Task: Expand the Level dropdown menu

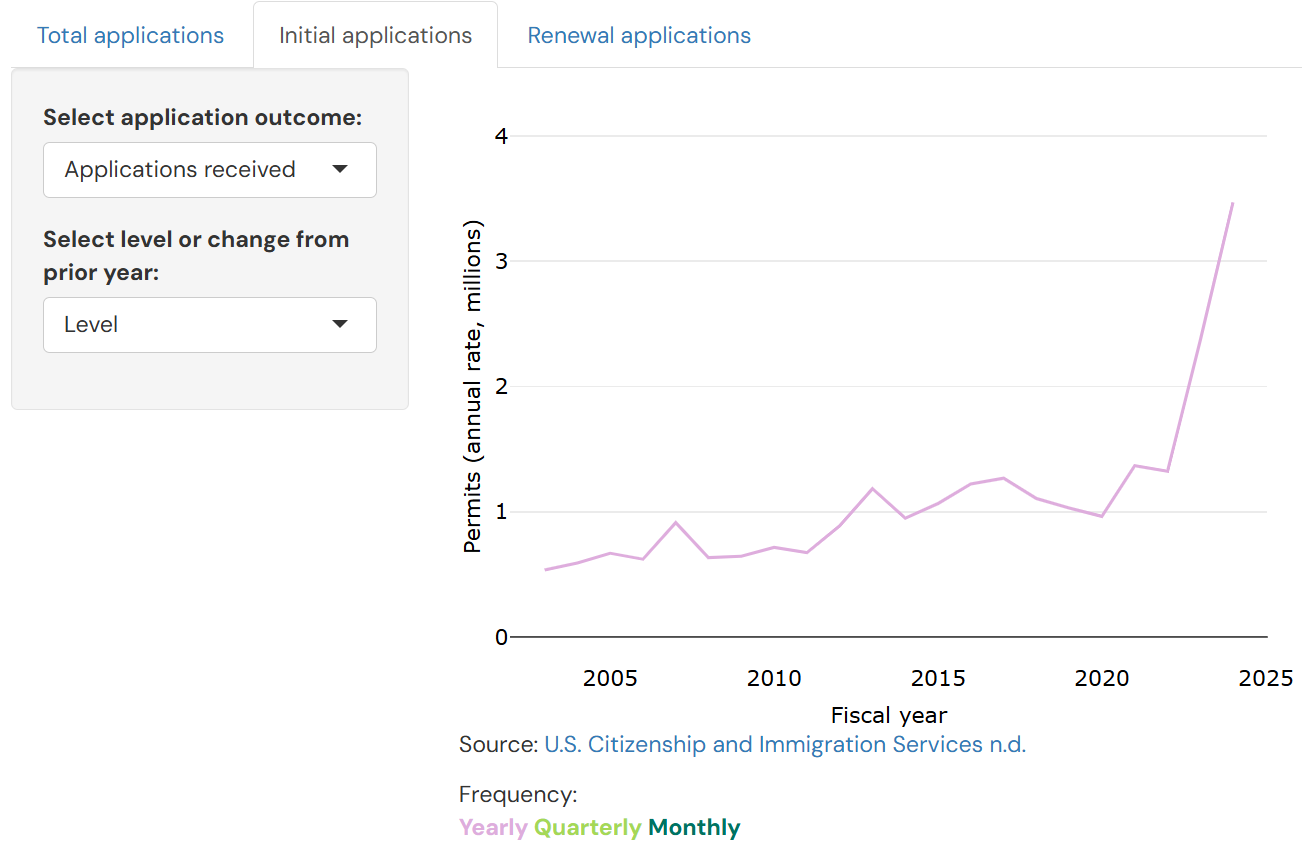Action: (x=210, y=325)
